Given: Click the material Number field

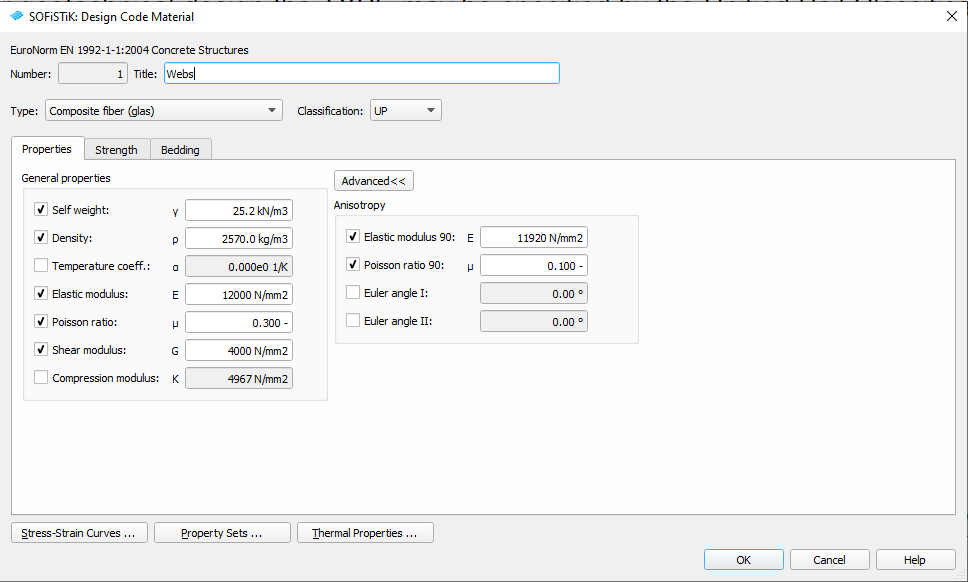Looking at the screenshot, I should pyautogui.click(x=93, y=73).
